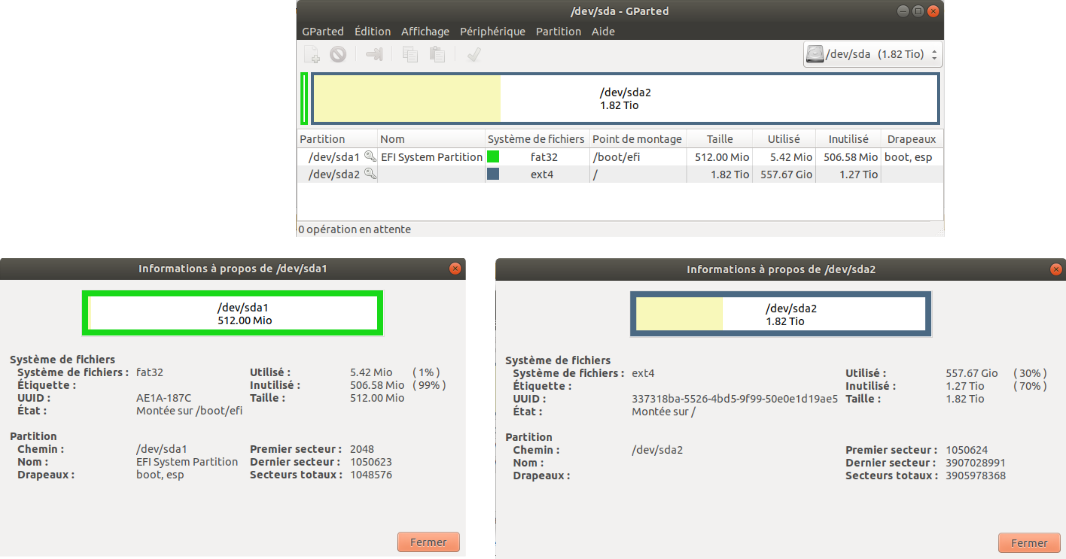This screenshot has height=559, width=1066.
Task: Click first sector value '1050624'
Action: [967, 450]
